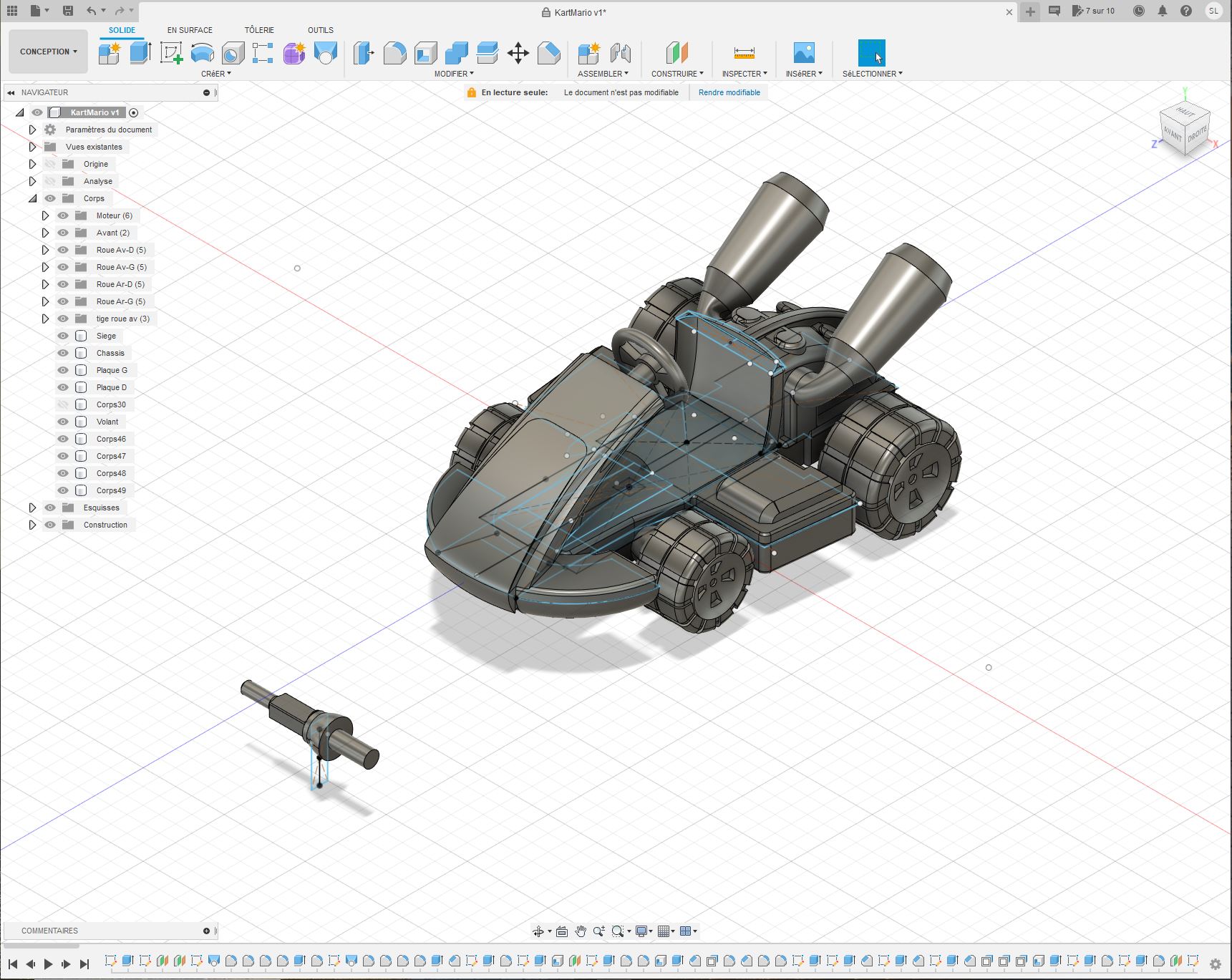Toggle visibility of Siege body
This screenshot has width=1232, height=980.
click(x=63, y=336)
